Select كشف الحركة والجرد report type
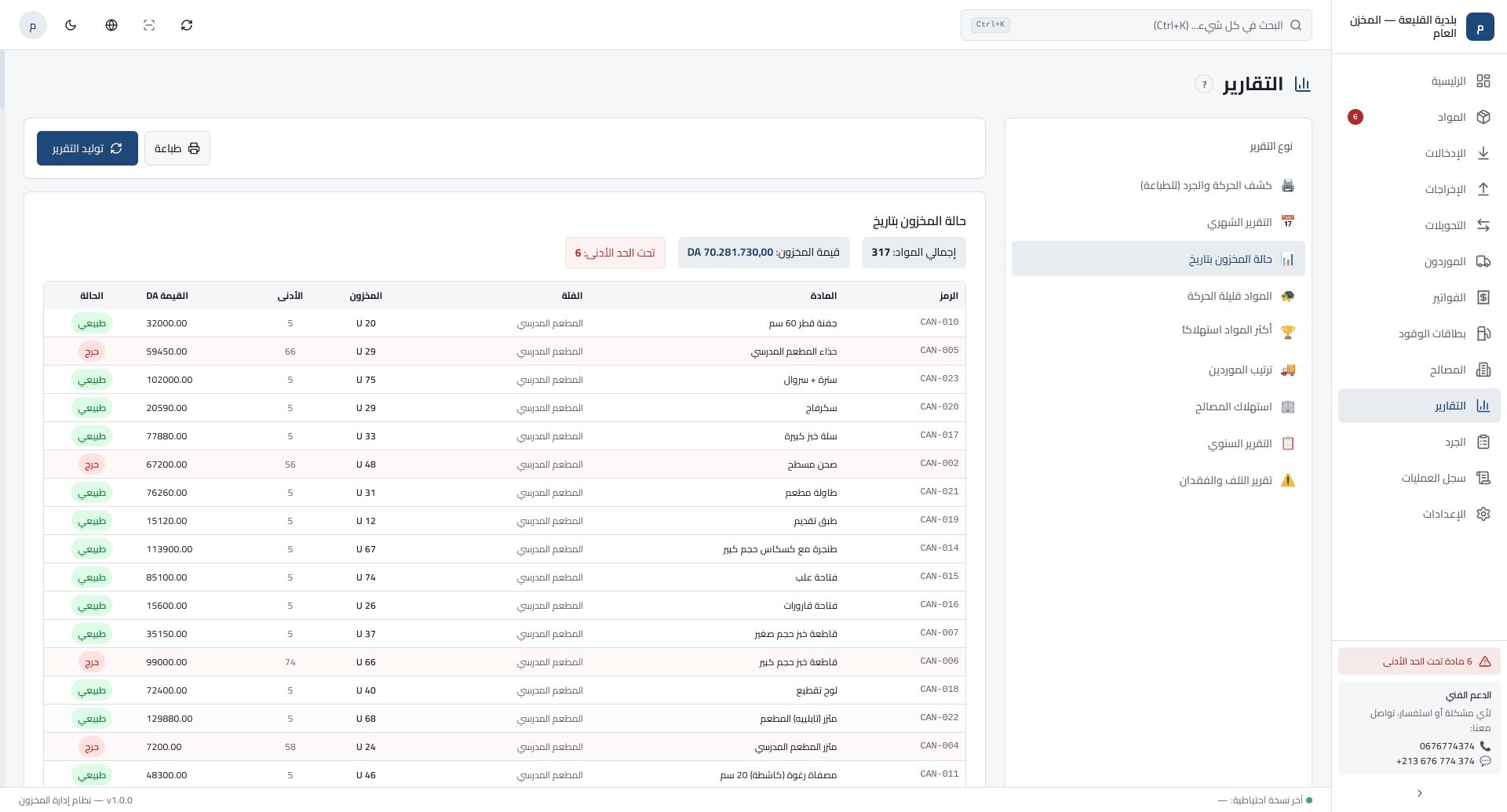Viewport: 1507px width, 812px height. pyautogui.click(x=1159, y=185)
